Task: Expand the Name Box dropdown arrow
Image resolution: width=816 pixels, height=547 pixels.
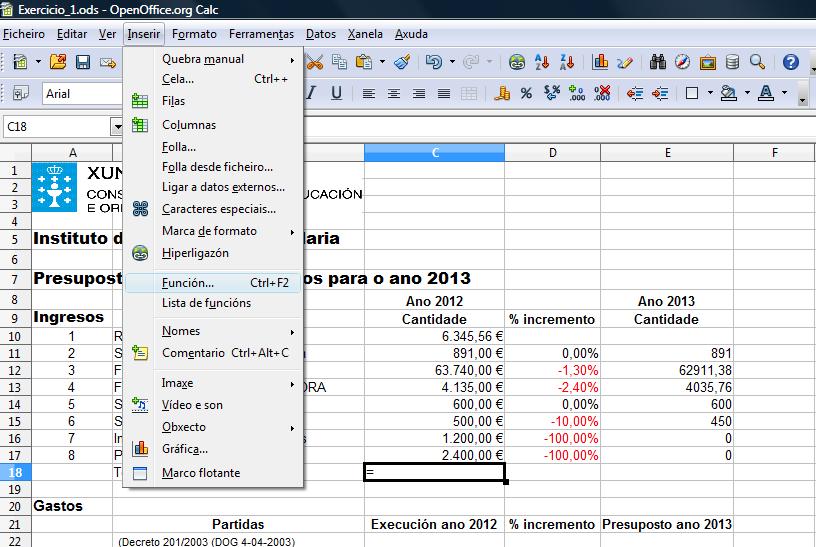Action: click(117, 127)
